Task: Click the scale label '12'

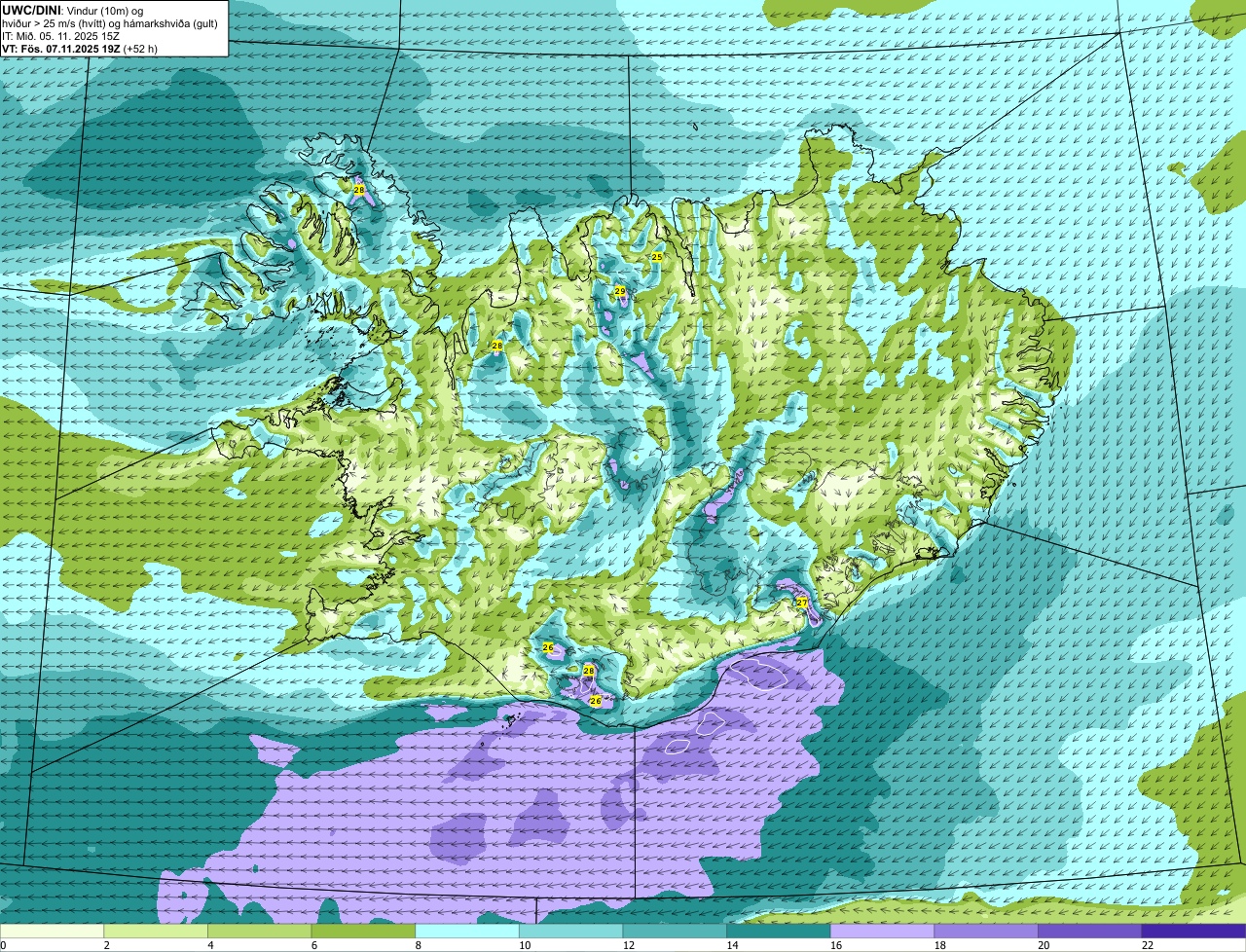Action: point(629,945)
